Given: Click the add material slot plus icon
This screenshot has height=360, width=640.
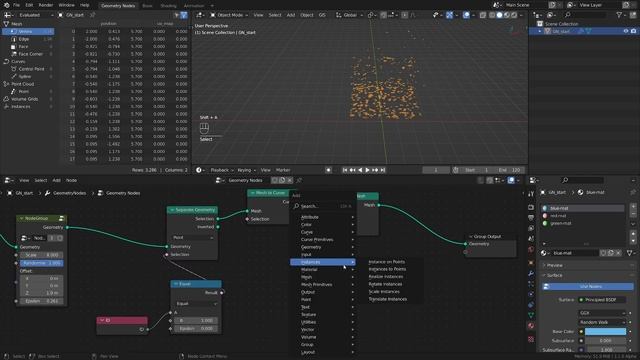Looking at the screenshot, I should coord(633,207).
